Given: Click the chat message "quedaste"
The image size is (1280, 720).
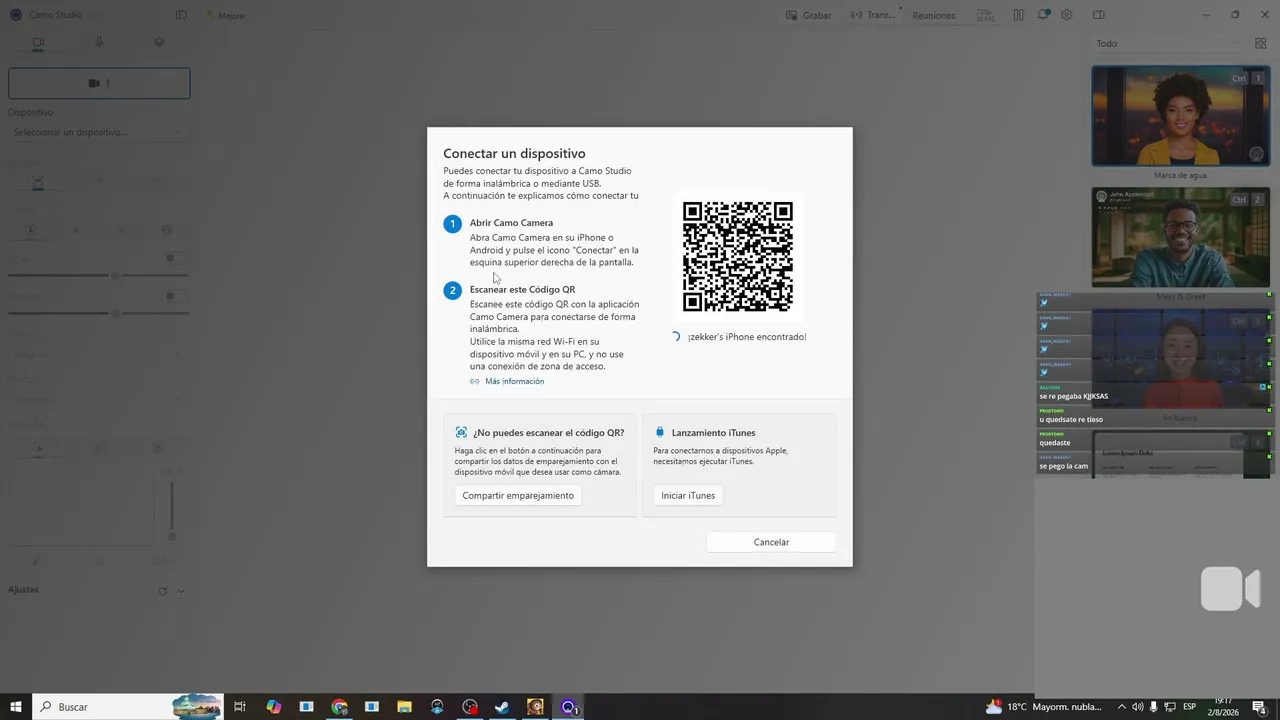Looking at the screenshot, I should pyautogui.click(x=1055, y=443).
